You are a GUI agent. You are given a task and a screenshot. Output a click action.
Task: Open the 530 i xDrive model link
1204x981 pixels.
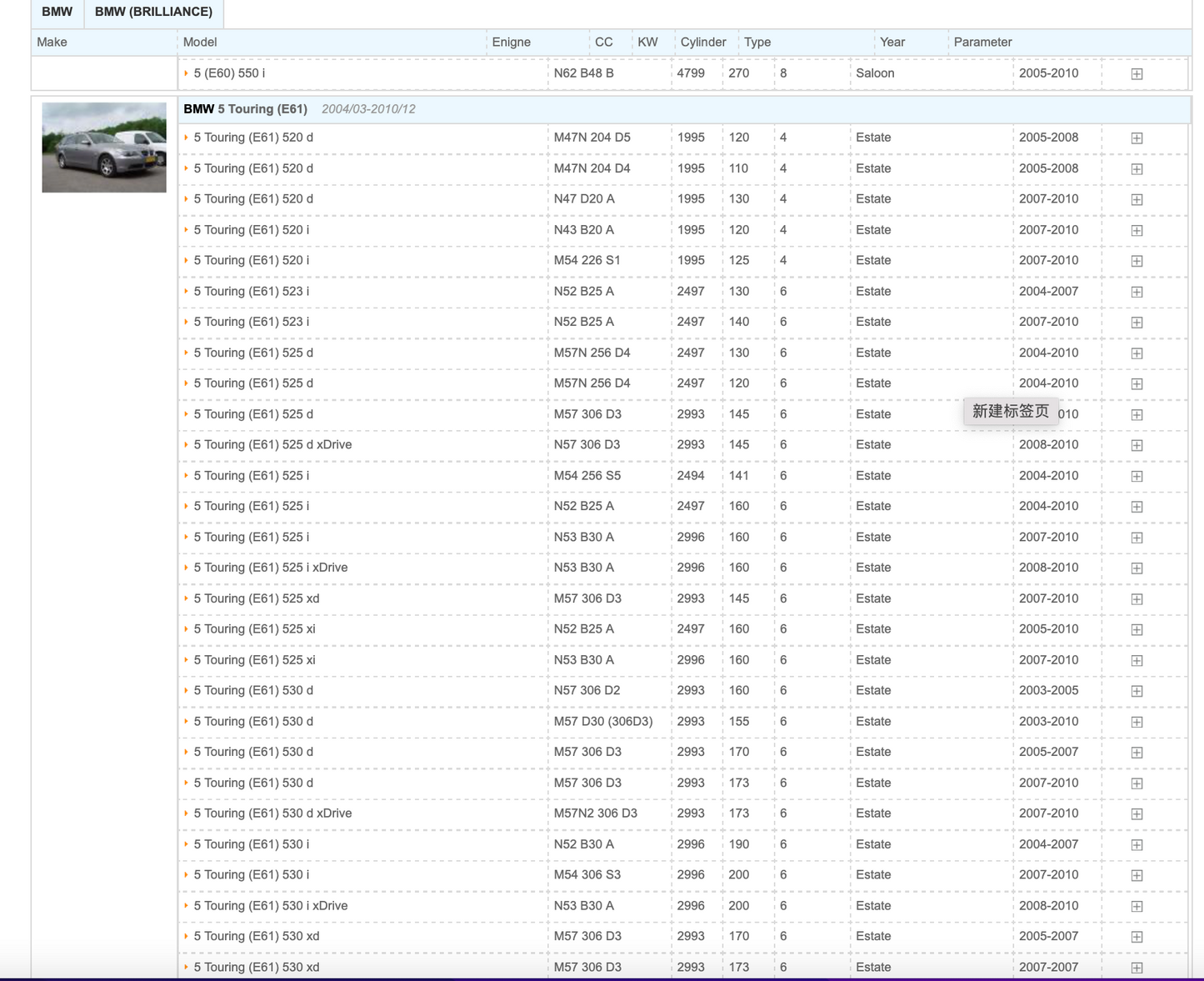tap(271, 906)
